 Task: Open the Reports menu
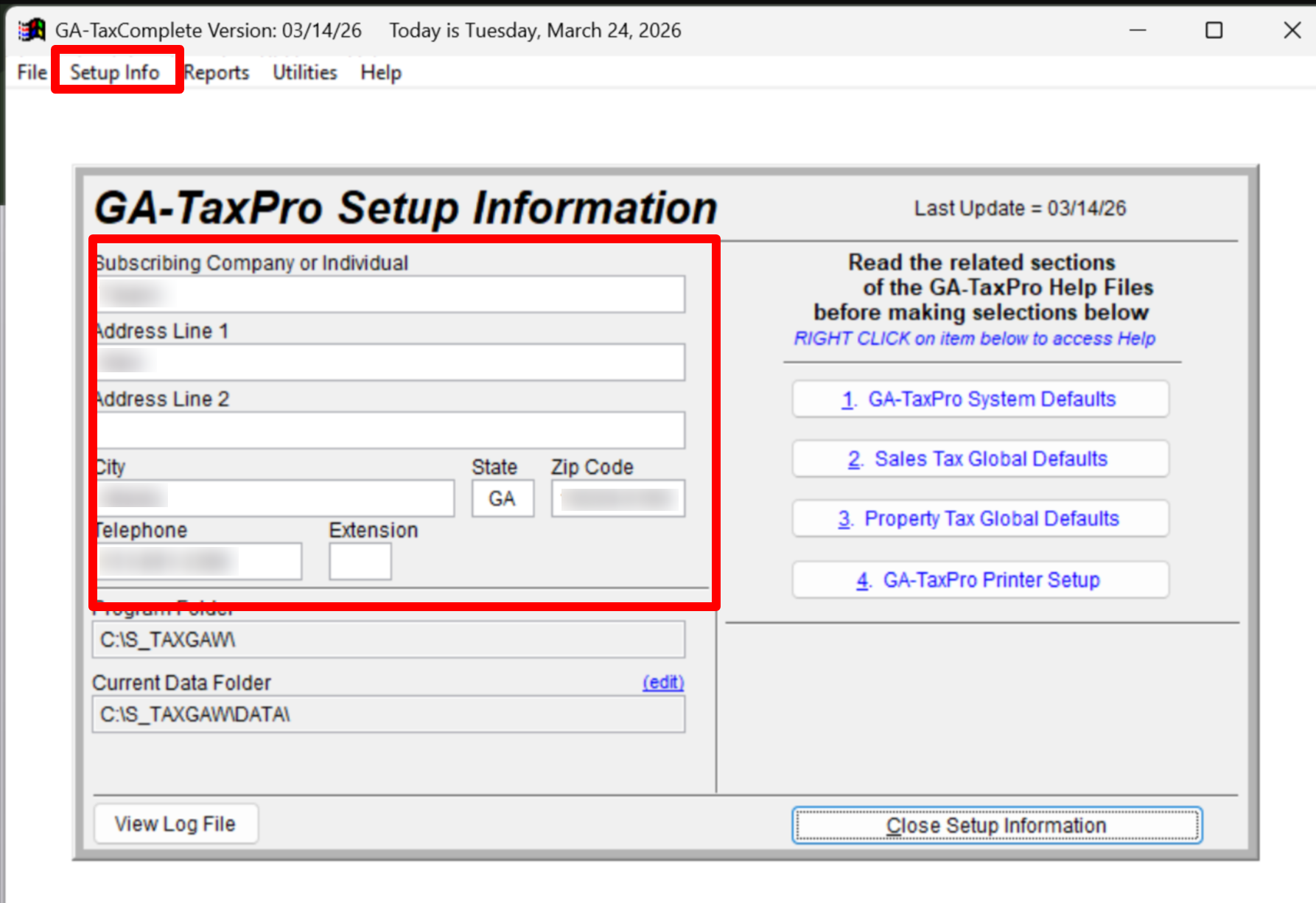point(217,72)
